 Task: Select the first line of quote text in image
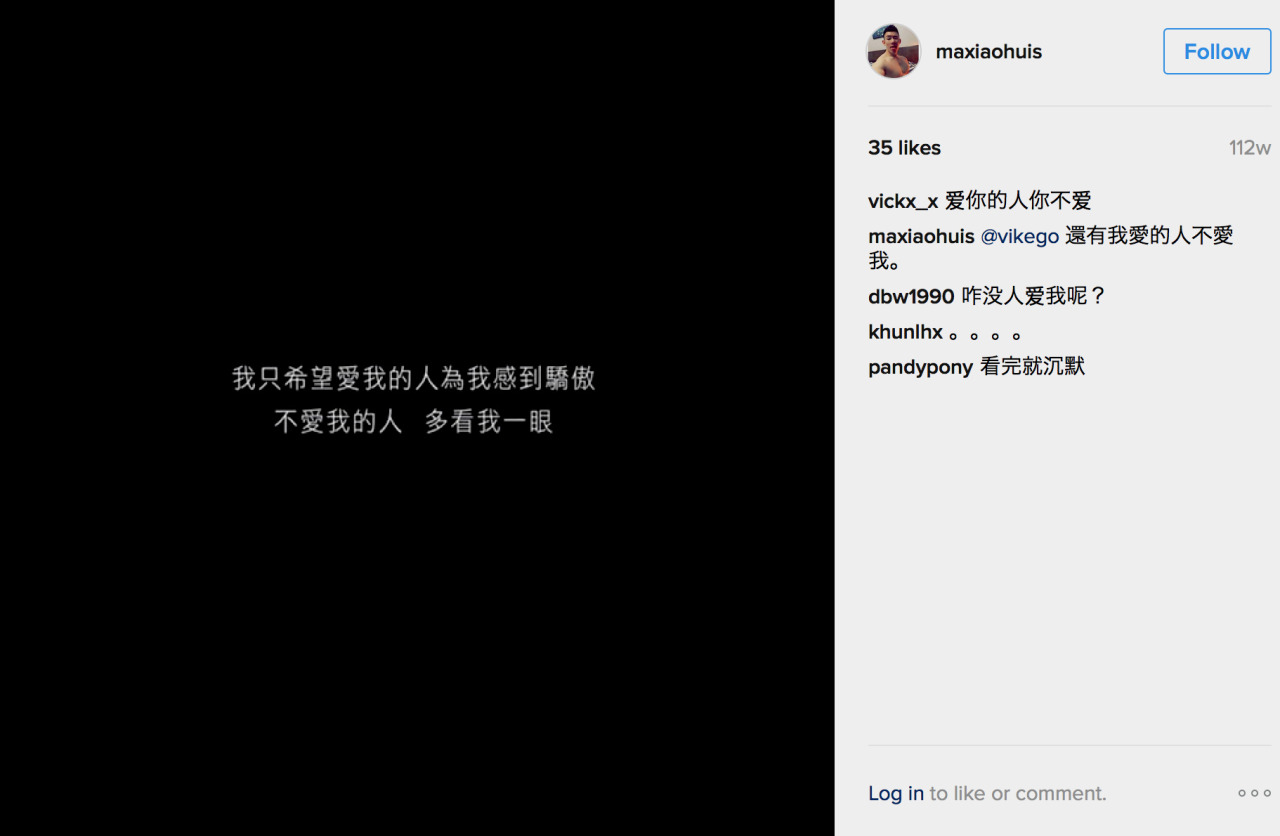tap(414, 378)
